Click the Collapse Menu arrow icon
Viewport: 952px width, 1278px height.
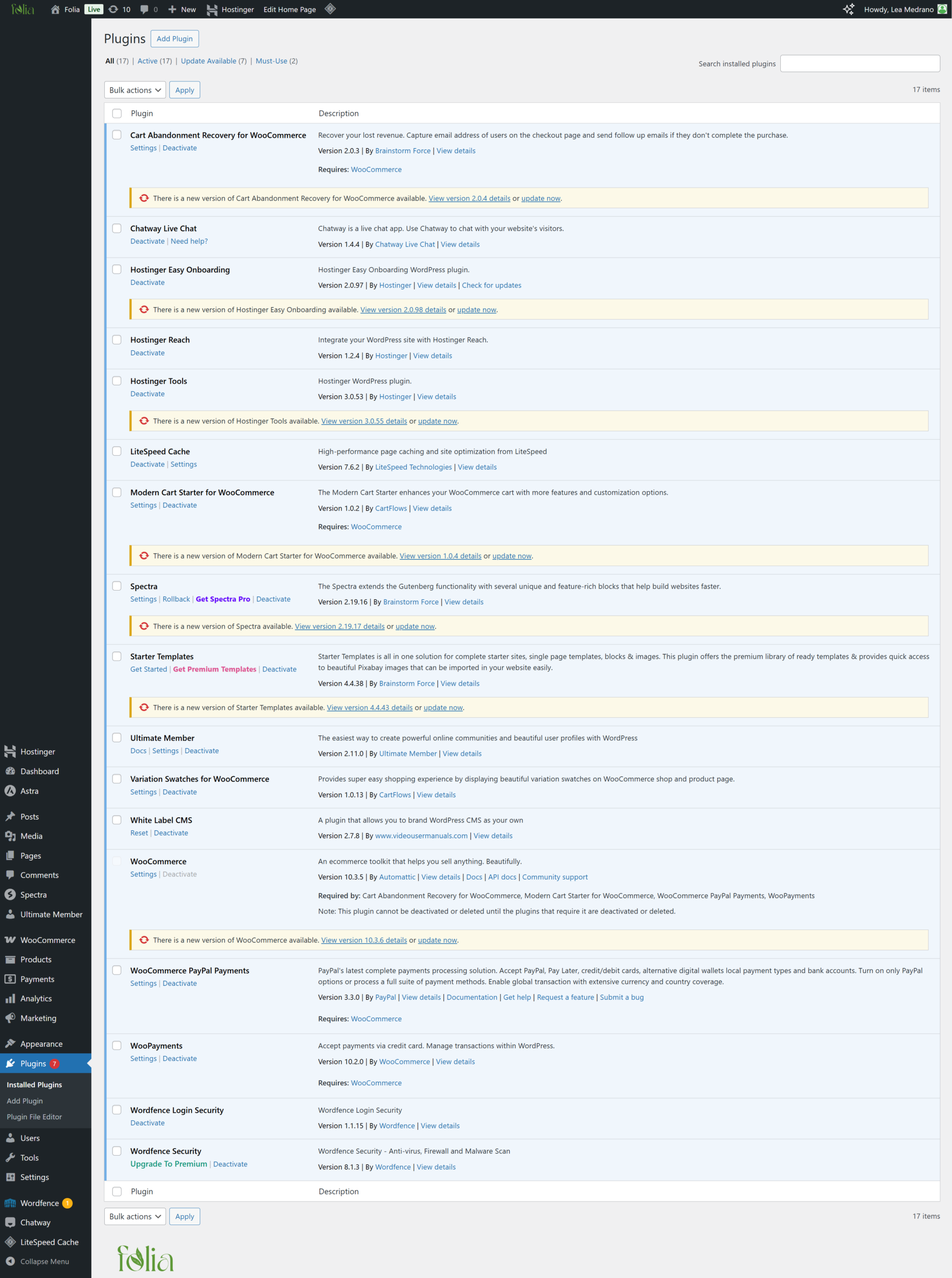tap(10, 1261)
